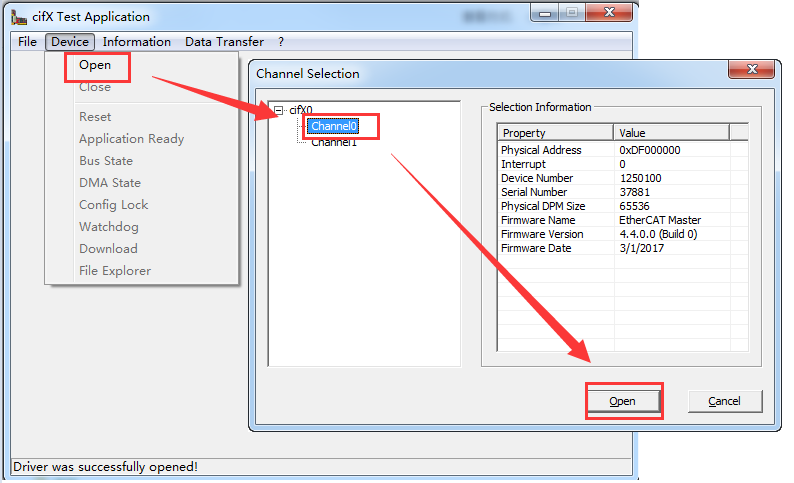Minimize the cifX Test Application window
The height and width of the screenshot is (483, 794).
click(x=545, y=13)
